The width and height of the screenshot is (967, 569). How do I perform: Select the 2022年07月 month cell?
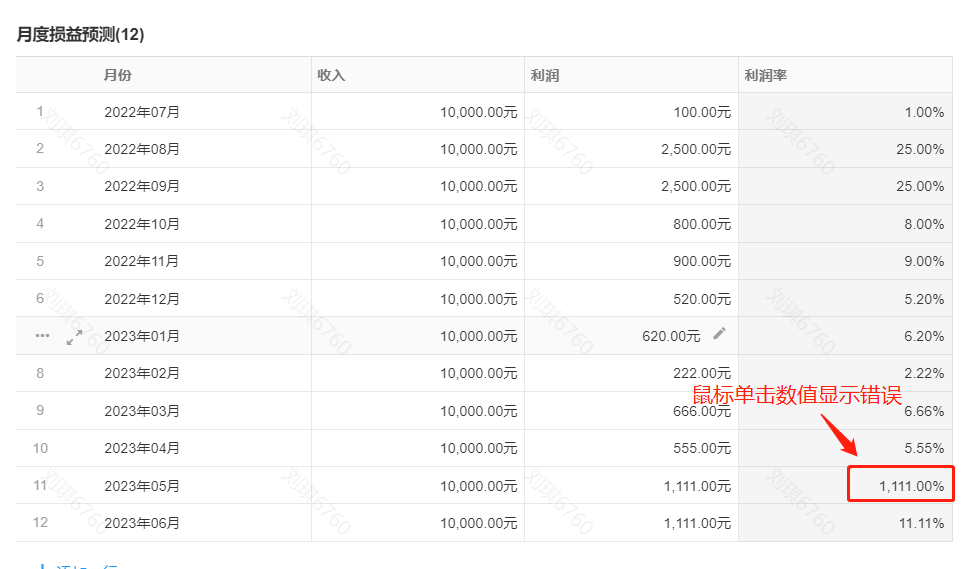click(142, 112)
